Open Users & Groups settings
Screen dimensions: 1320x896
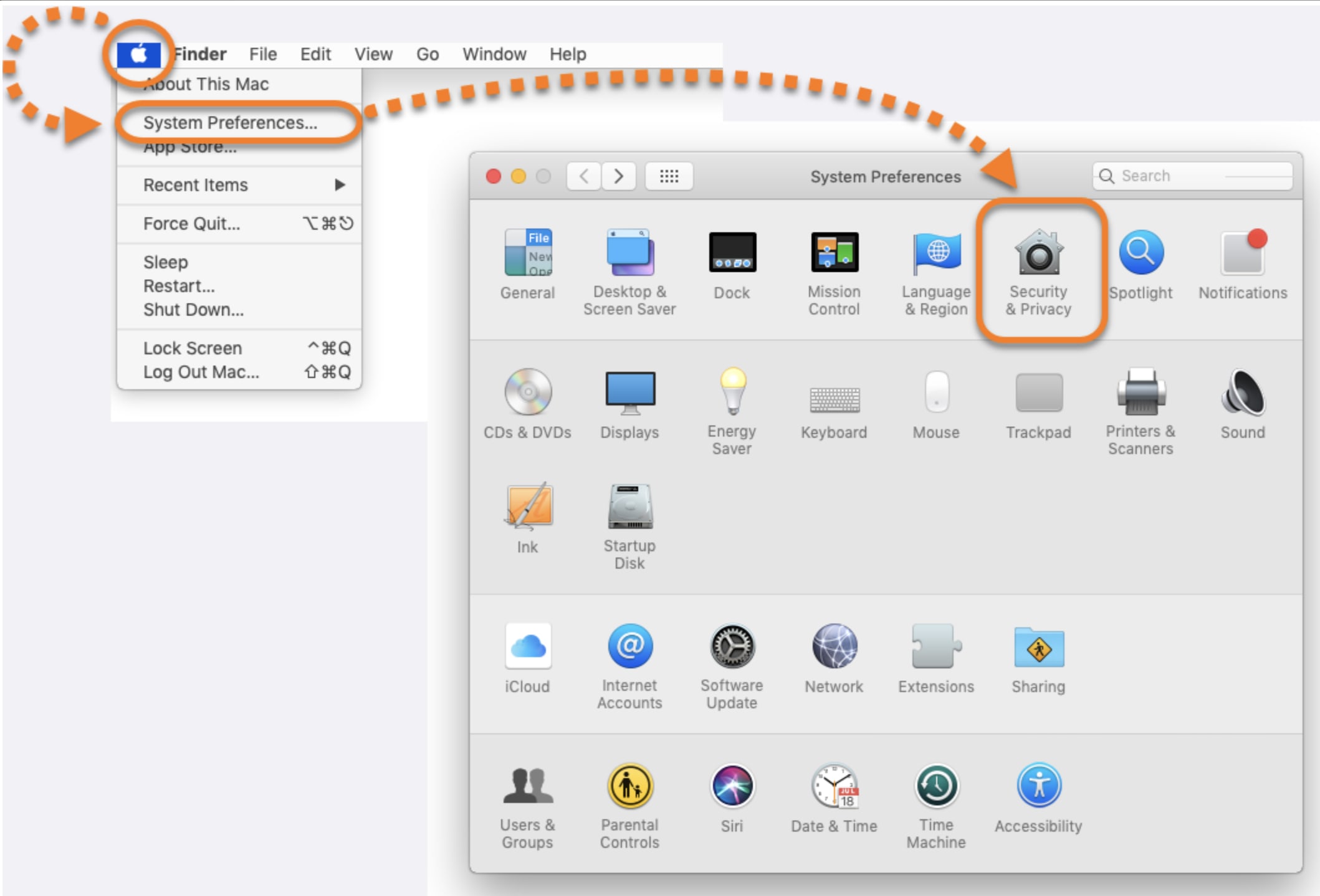[527, 786]
